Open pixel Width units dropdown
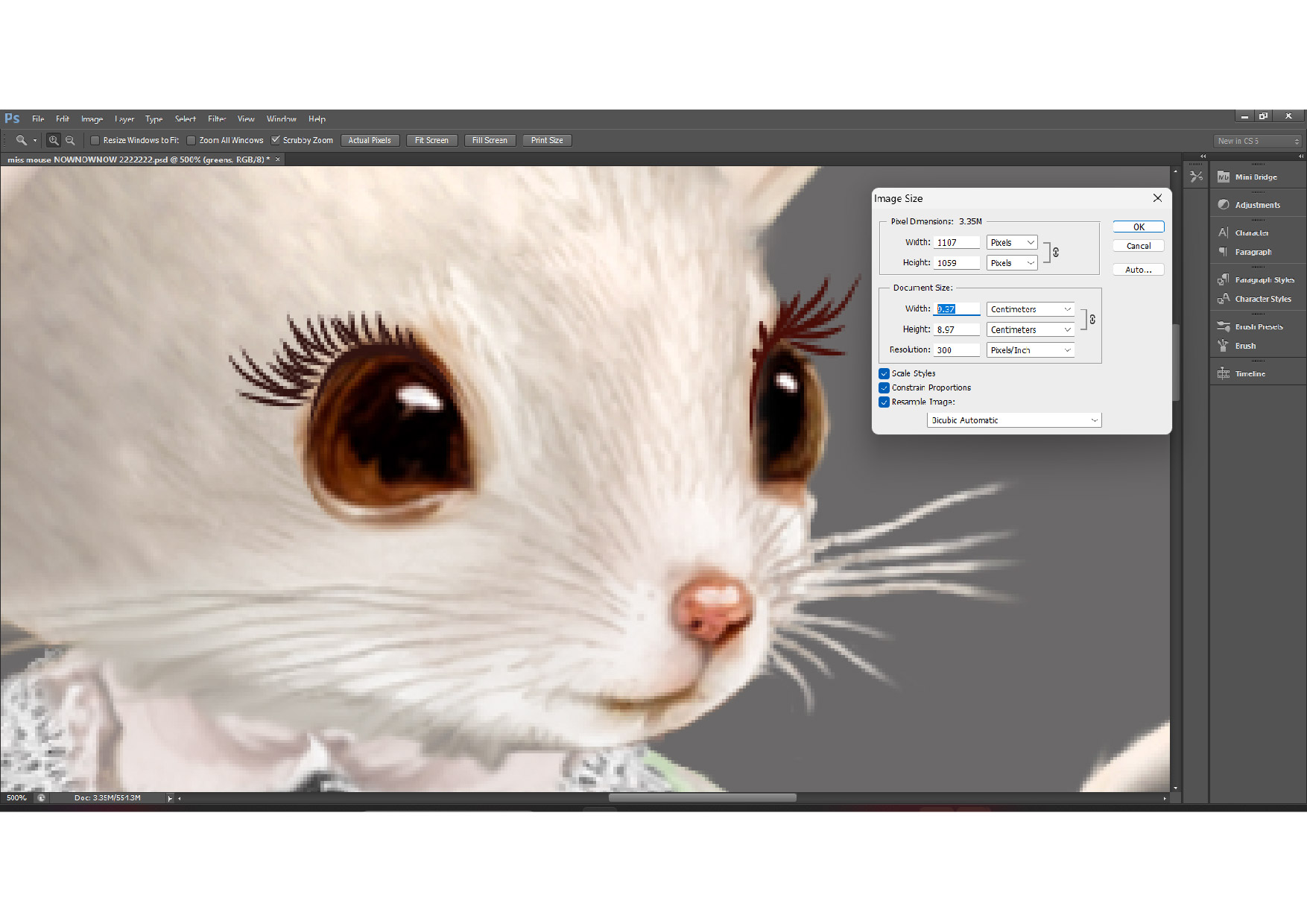Image resolution: width=1307 pixels, height=924 pixels. (1012, 242)
